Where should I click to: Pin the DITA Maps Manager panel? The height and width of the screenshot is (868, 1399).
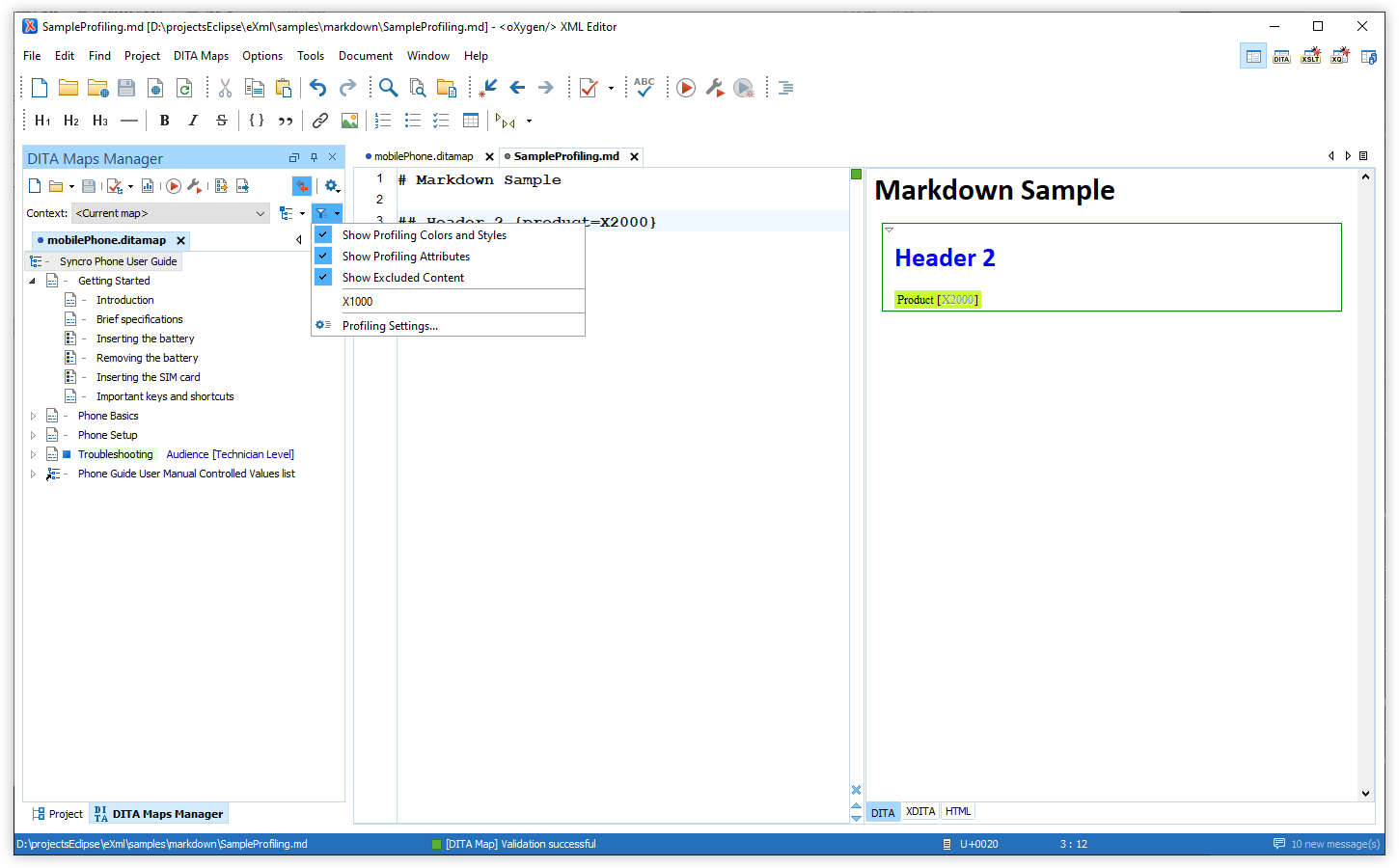(x=314, y=157)
